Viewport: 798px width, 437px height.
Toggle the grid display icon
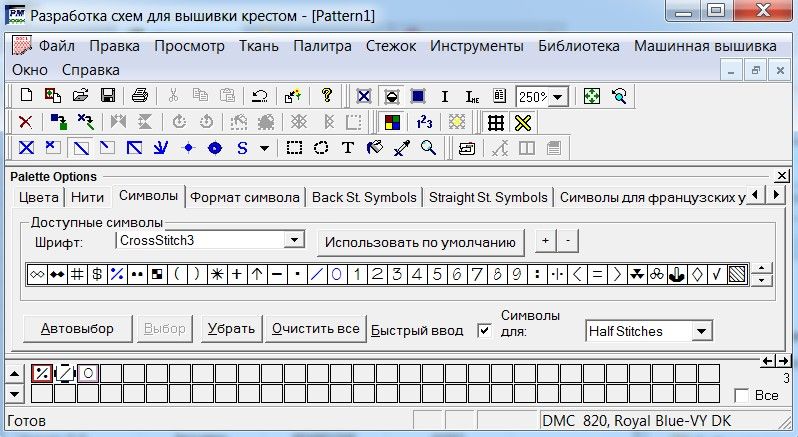click(494, 122)
